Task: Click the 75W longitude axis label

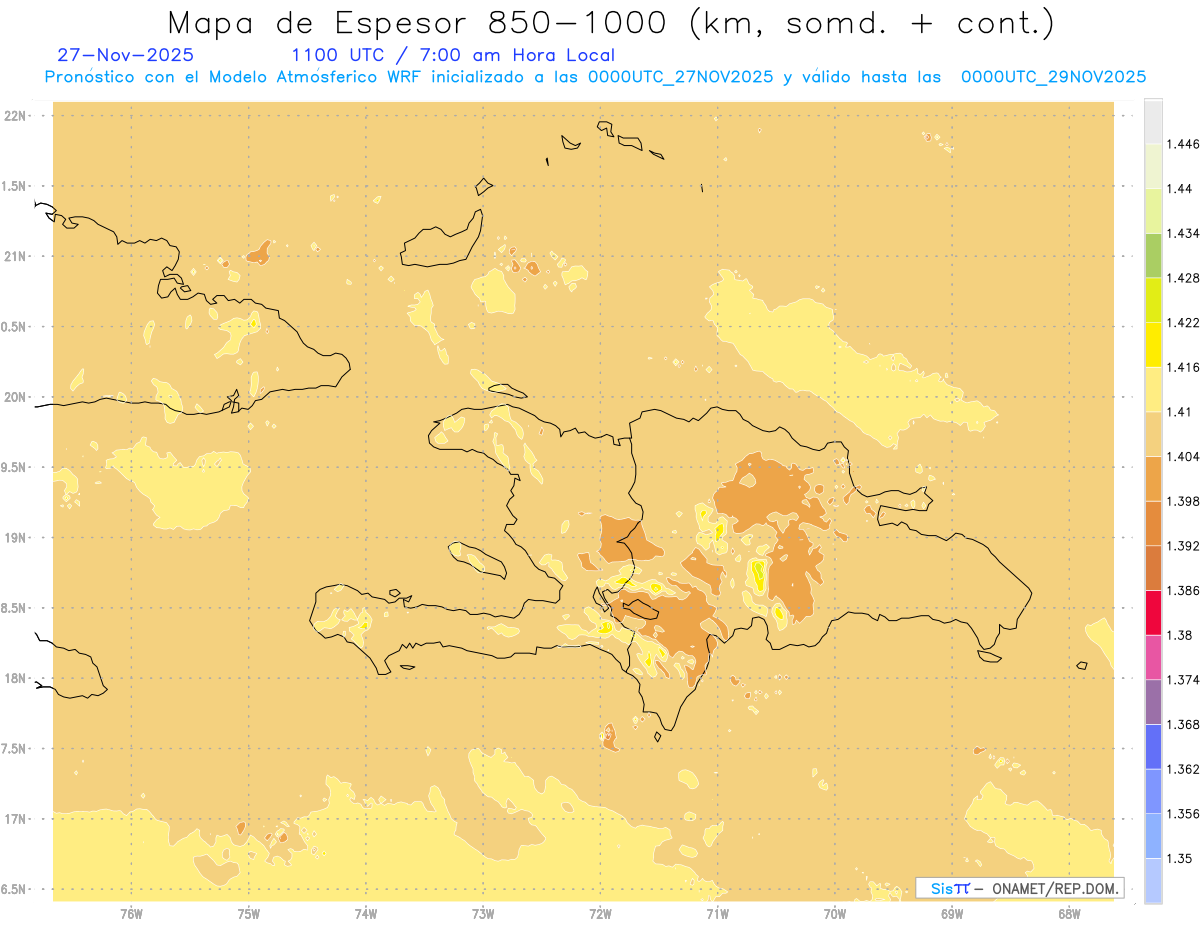Action: click(248, 913)
